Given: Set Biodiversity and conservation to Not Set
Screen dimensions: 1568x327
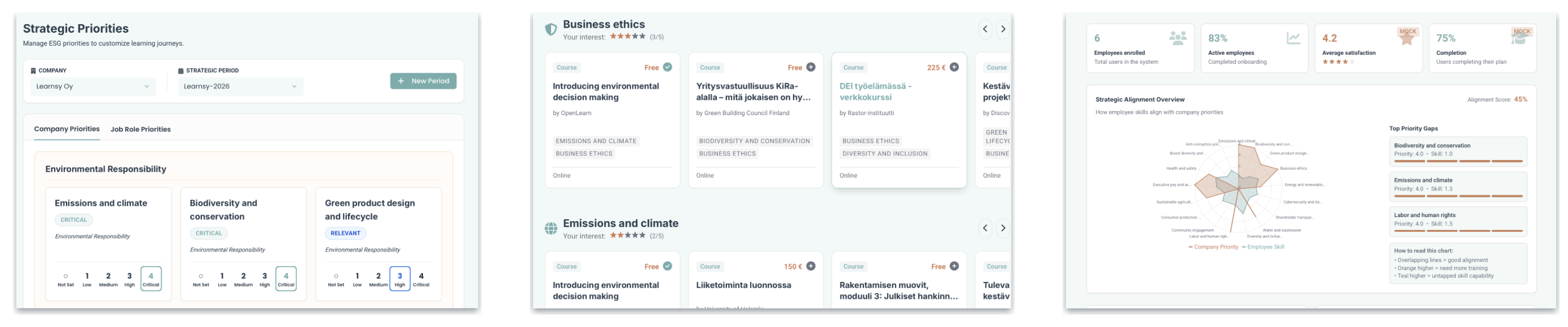Looking at the screenshot, I should click(x=201, y=279).
